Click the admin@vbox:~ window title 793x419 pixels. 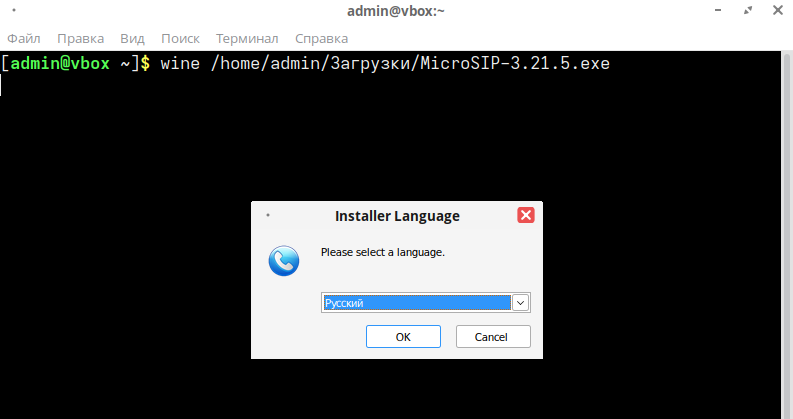pos(395,11)
